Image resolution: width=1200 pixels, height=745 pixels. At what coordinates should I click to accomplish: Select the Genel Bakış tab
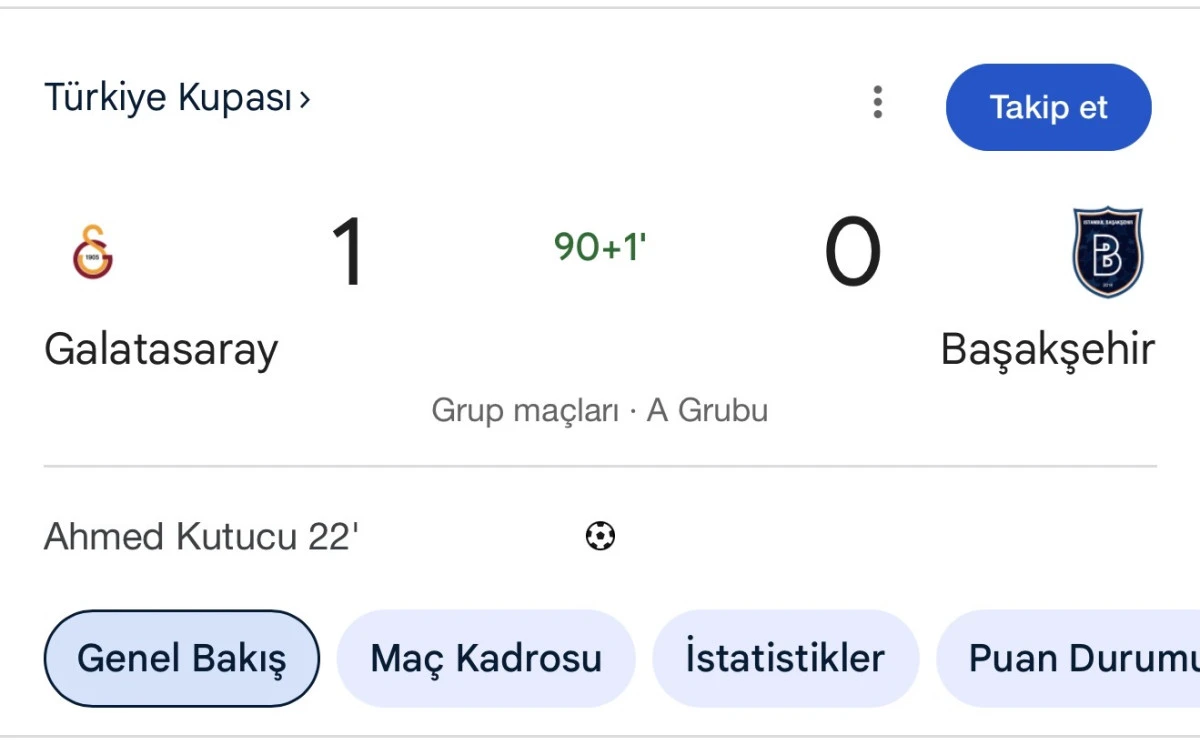click(x=181, y=658)
